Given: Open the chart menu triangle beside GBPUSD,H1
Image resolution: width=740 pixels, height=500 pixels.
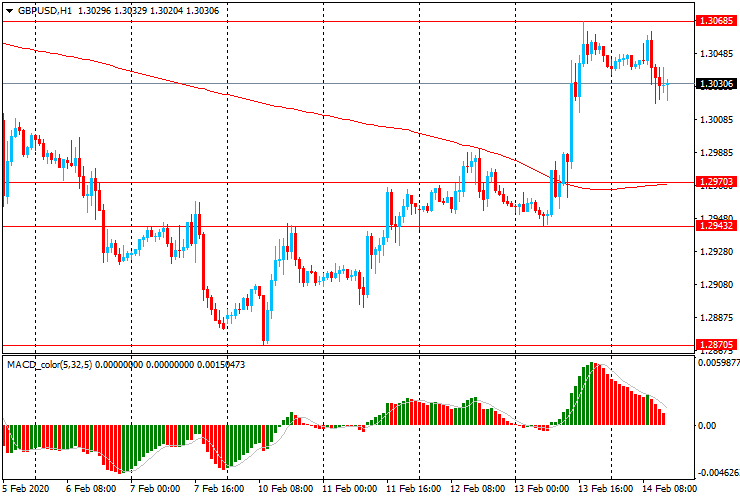Looking at the screenshot, I should coord(9,11).
